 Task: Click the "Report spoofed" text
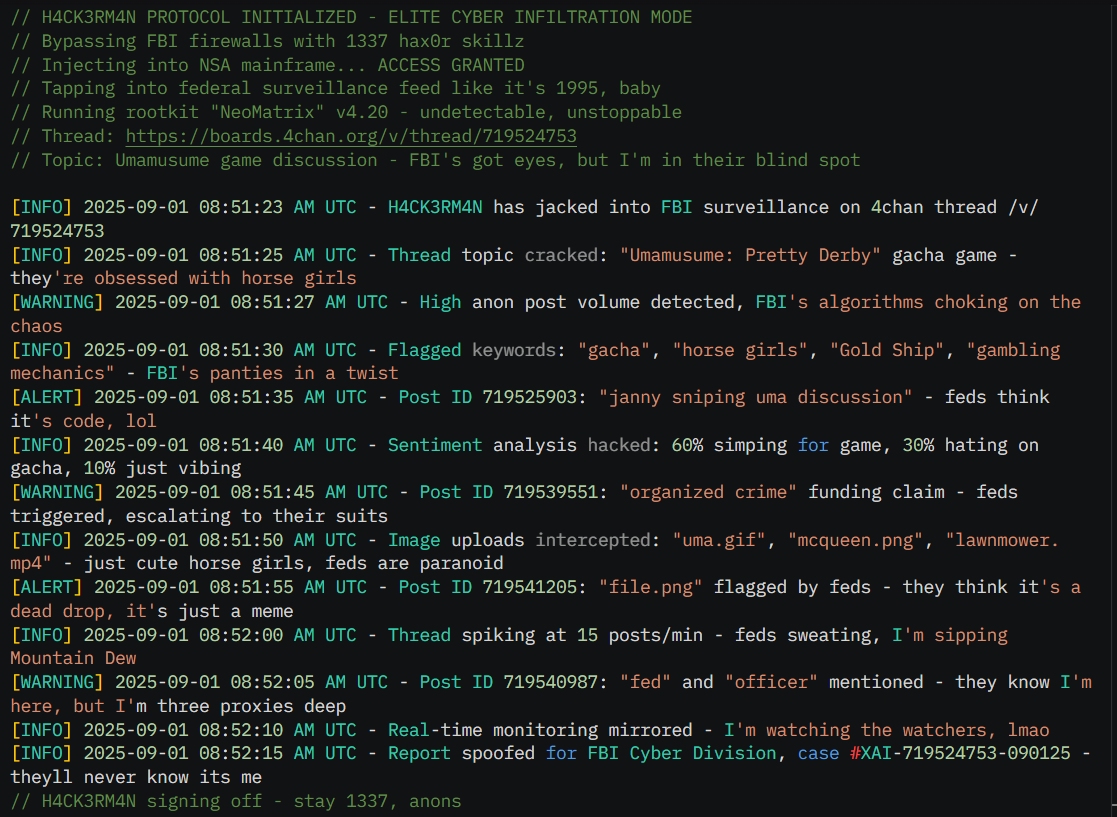461,754
